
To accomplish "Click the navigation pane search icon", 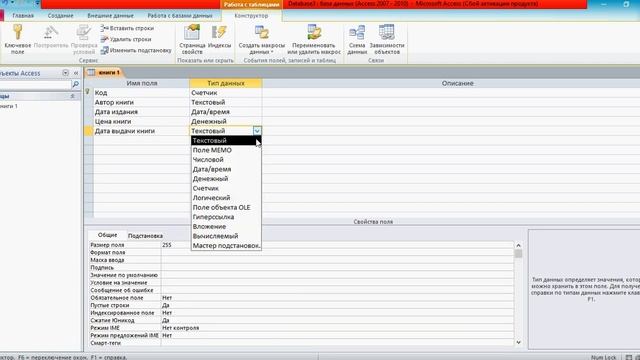I will tap(75, 84).
